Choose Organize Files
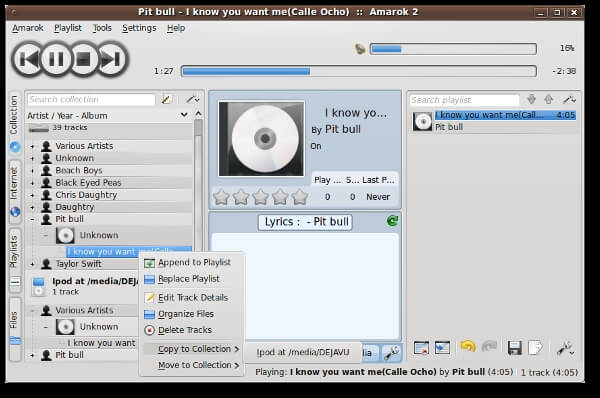 pos(191,314)
